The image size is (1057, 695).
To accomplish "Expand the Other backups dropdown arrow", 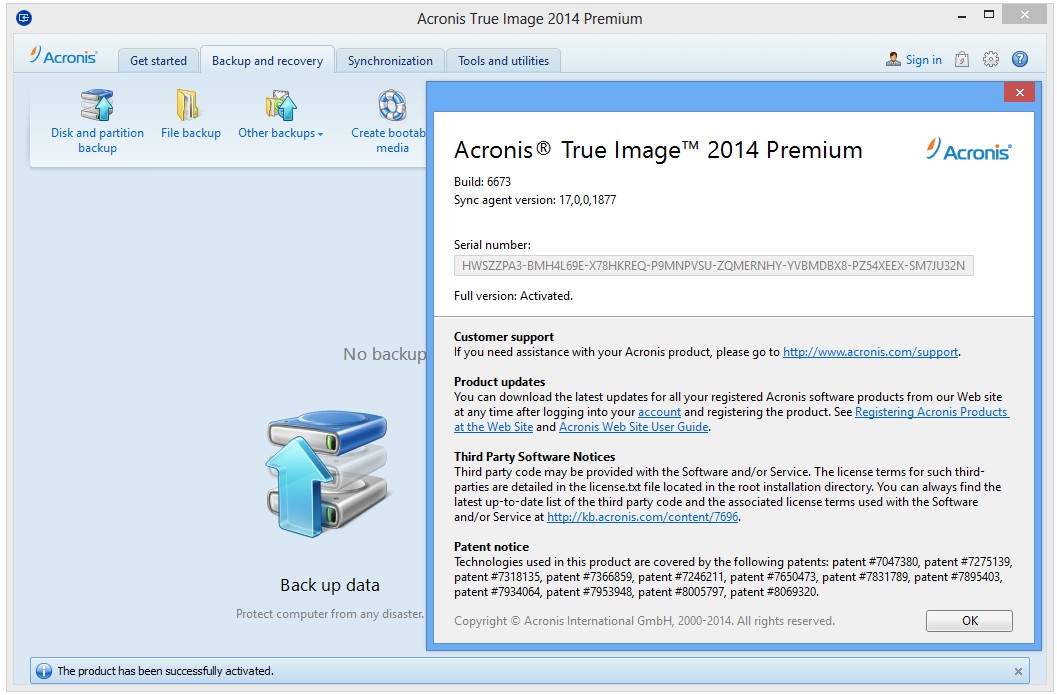I will [321, 134].
